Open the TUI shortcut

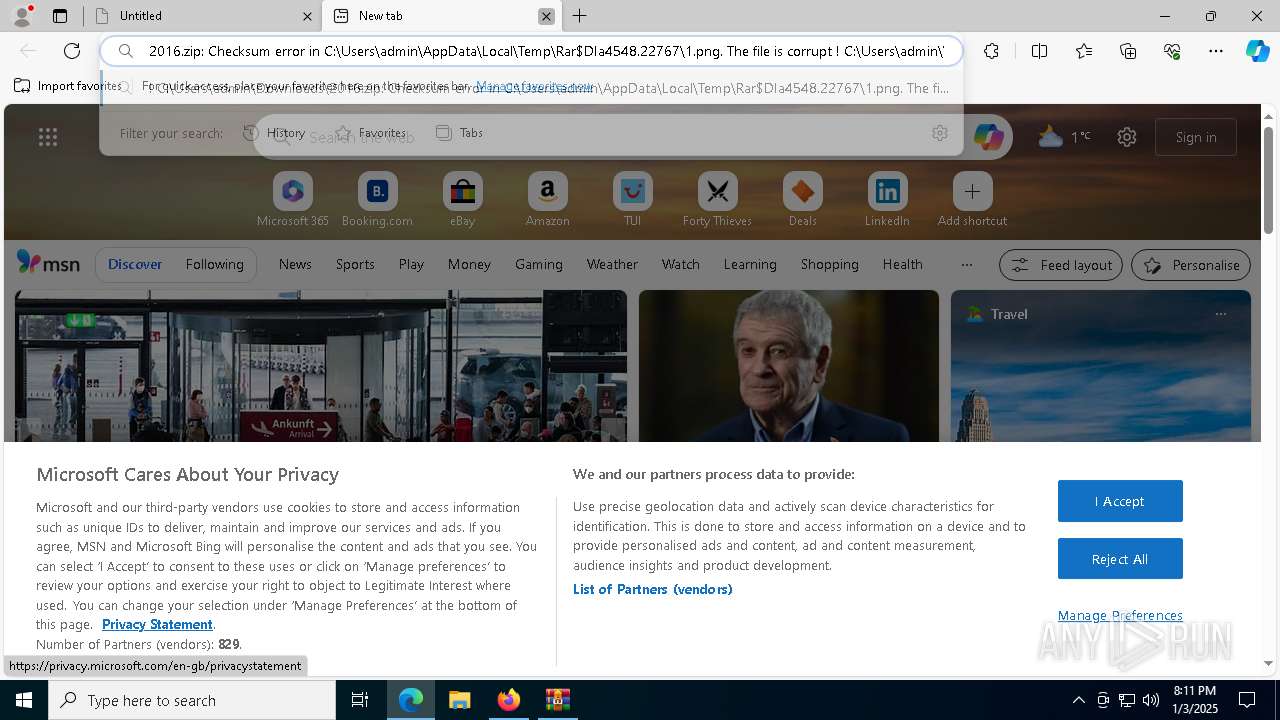point(633,200)
